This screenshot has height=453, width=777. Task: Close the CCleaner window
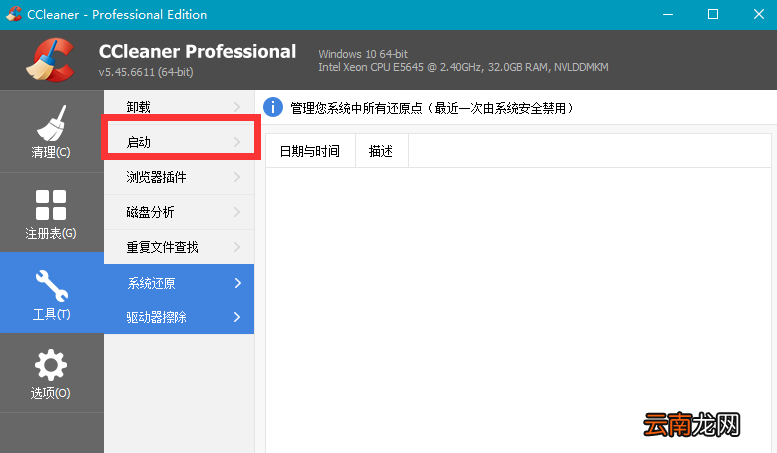[759, 14]
